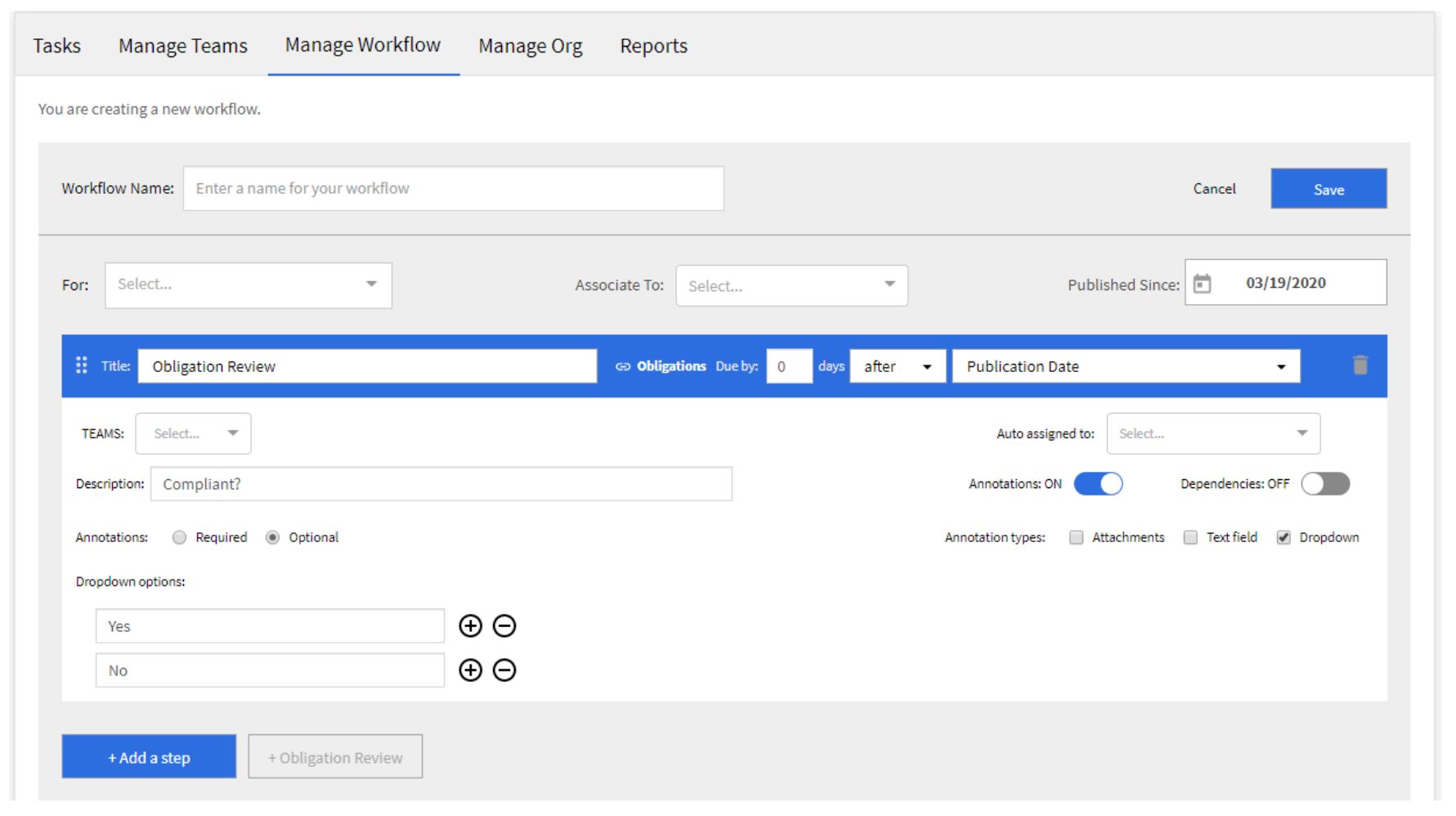The height and width of the screenshot is (816, 1456).
Task: Select the Optional annotations radio button
Action: tap(273, 537)
